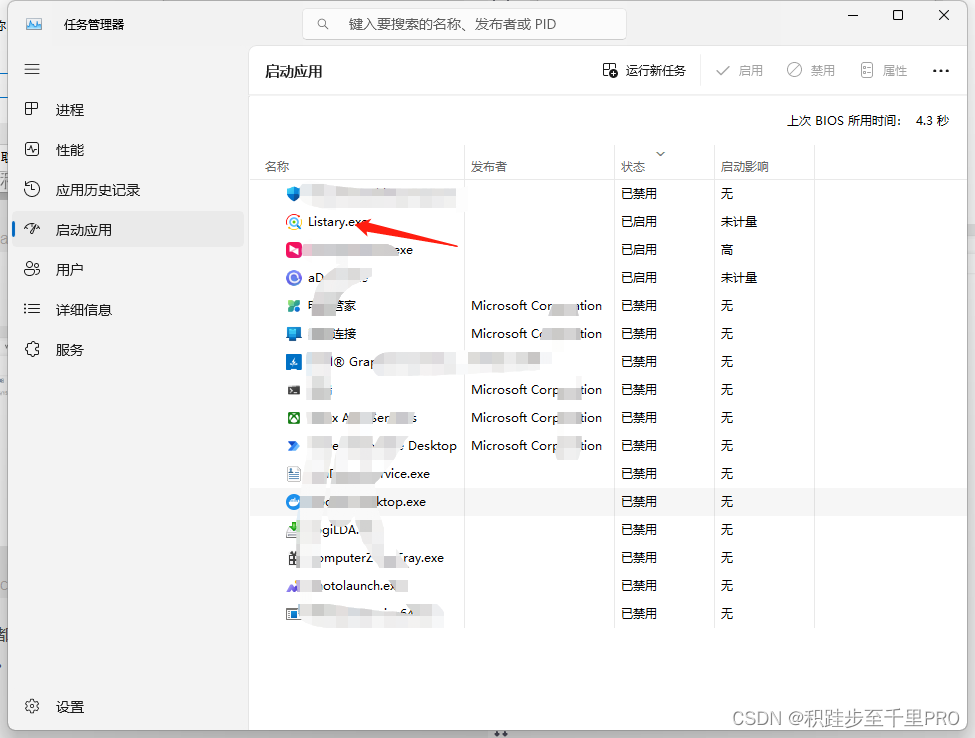Click the 高 startup impact cell
The height and width of the screenshot is (738, 975).
pos(727,249)
